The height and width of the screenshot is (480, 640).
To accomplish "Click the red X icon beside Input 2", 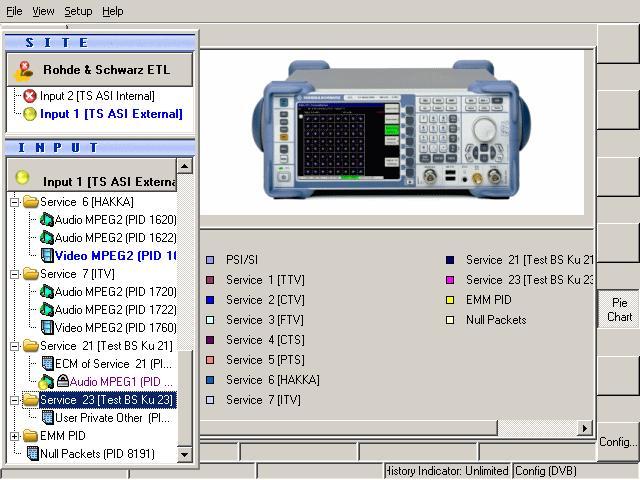I will [29, 96].
